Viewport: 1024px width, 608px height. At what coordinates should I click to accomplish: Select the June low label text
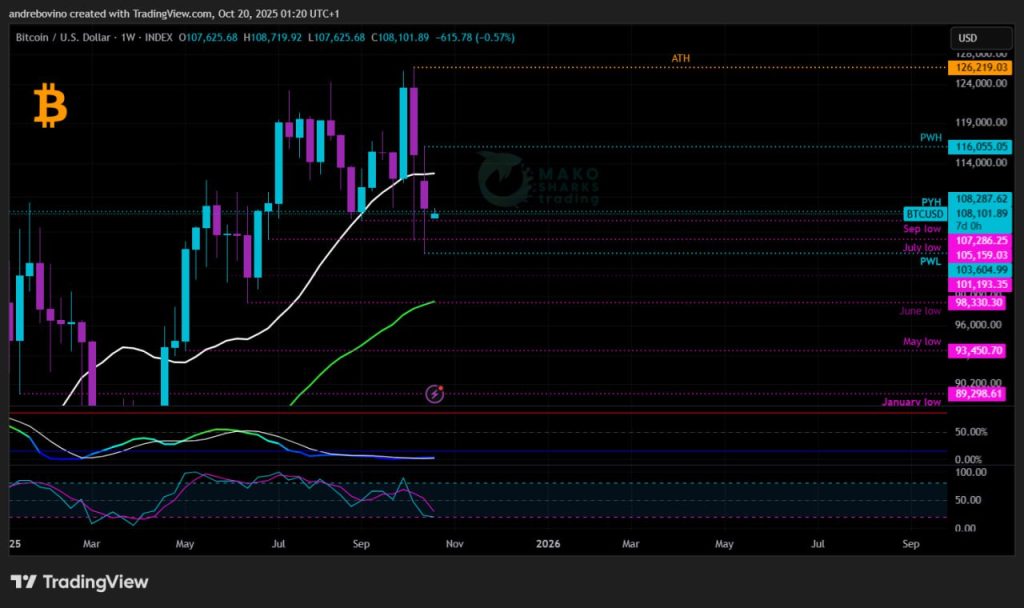tap(920, 311)
